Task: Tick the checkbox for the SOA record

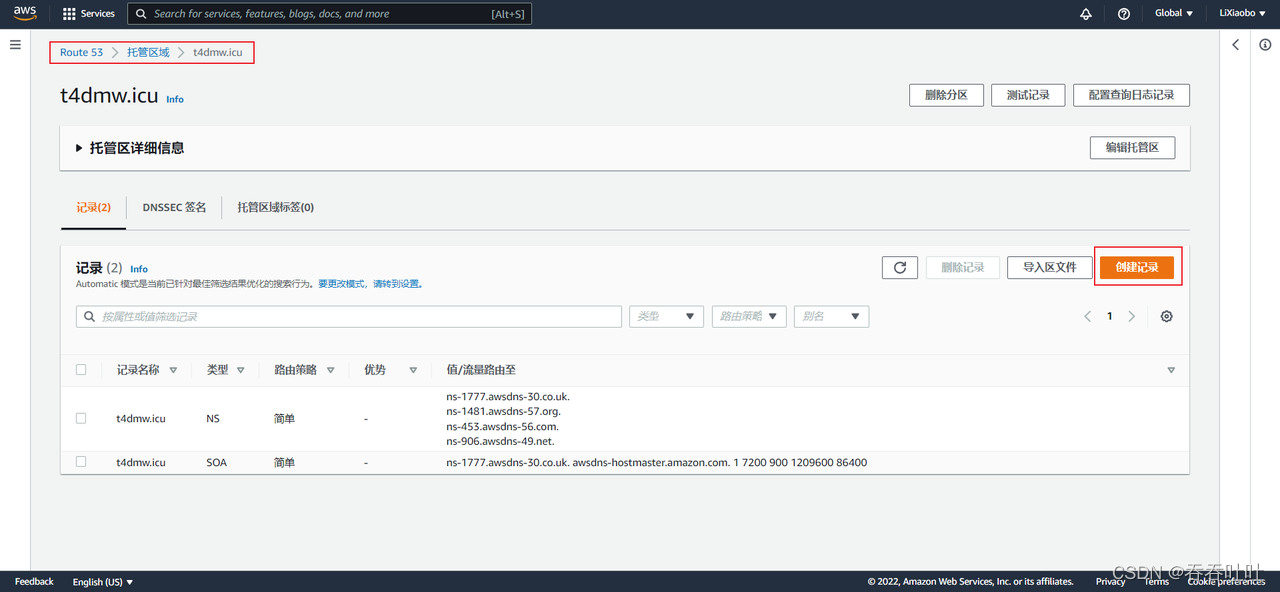Action: pos(81,462)
